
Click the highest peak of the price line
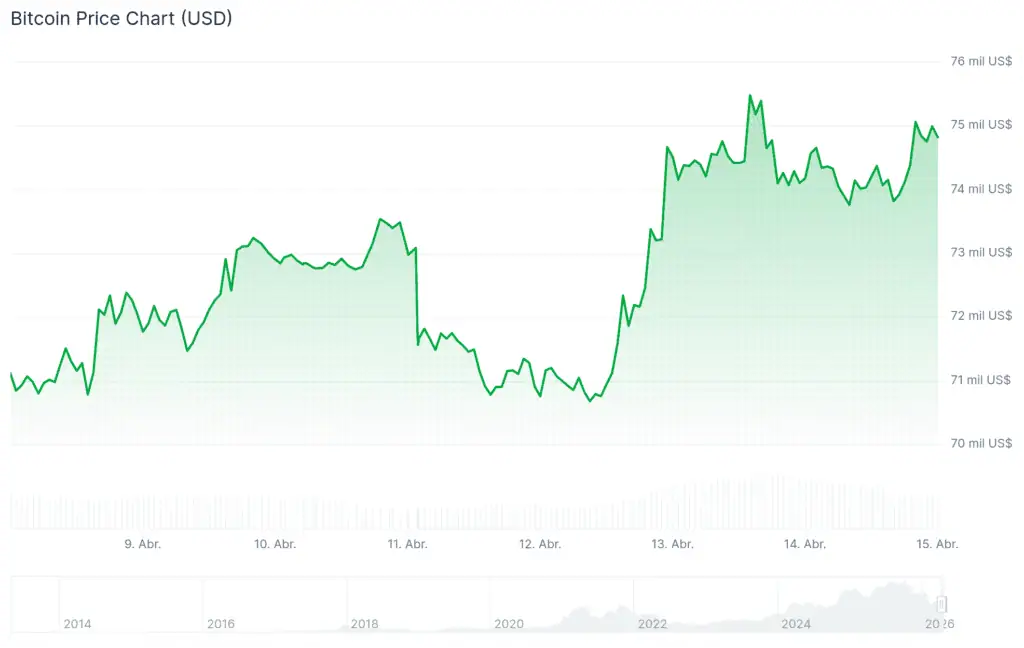pyautogui.click(x=750, y=96)
